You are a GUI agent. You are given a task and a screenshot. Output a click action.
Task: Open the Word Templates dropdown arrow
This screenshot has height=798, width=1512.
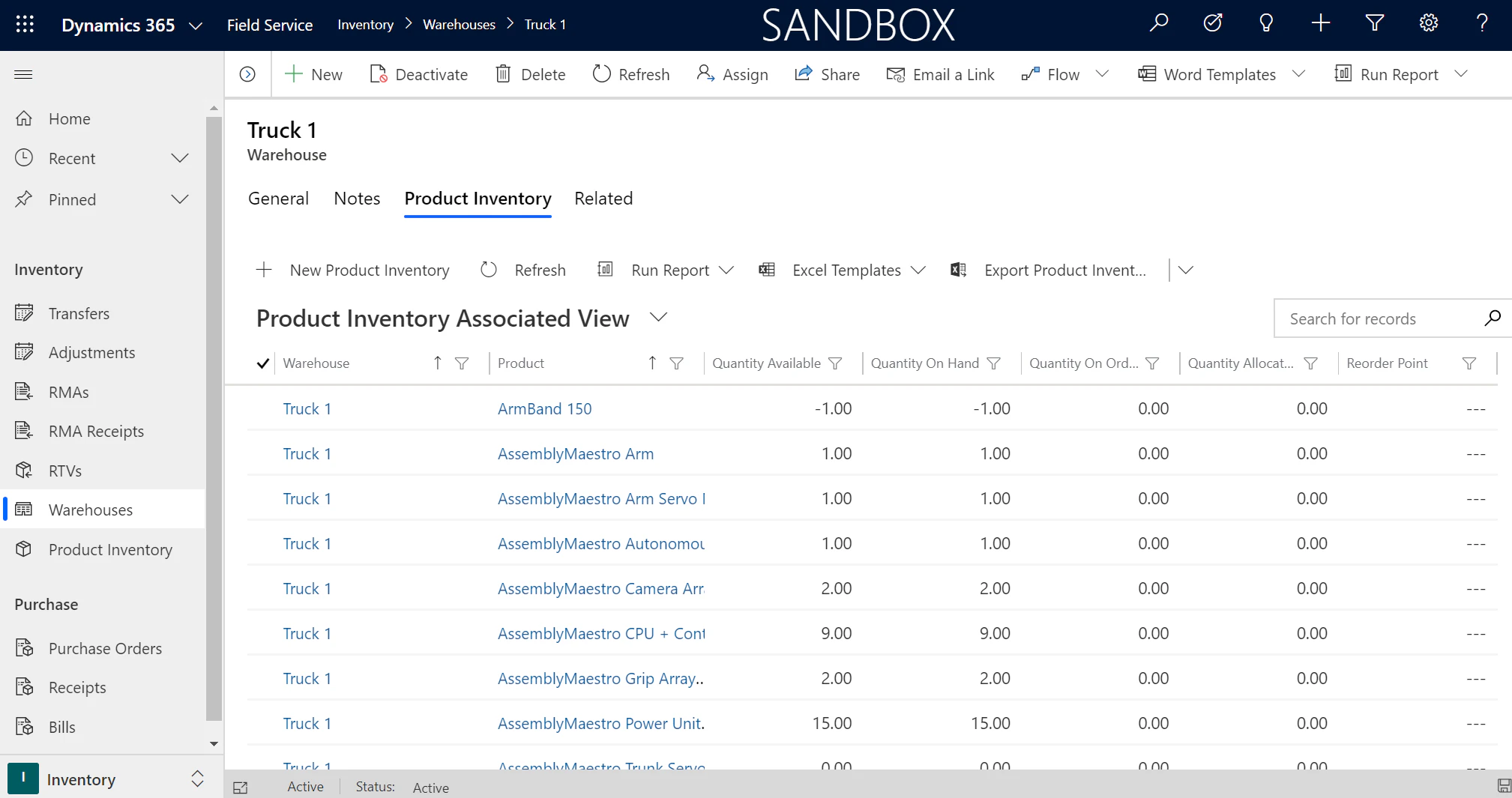(1299, 74)
